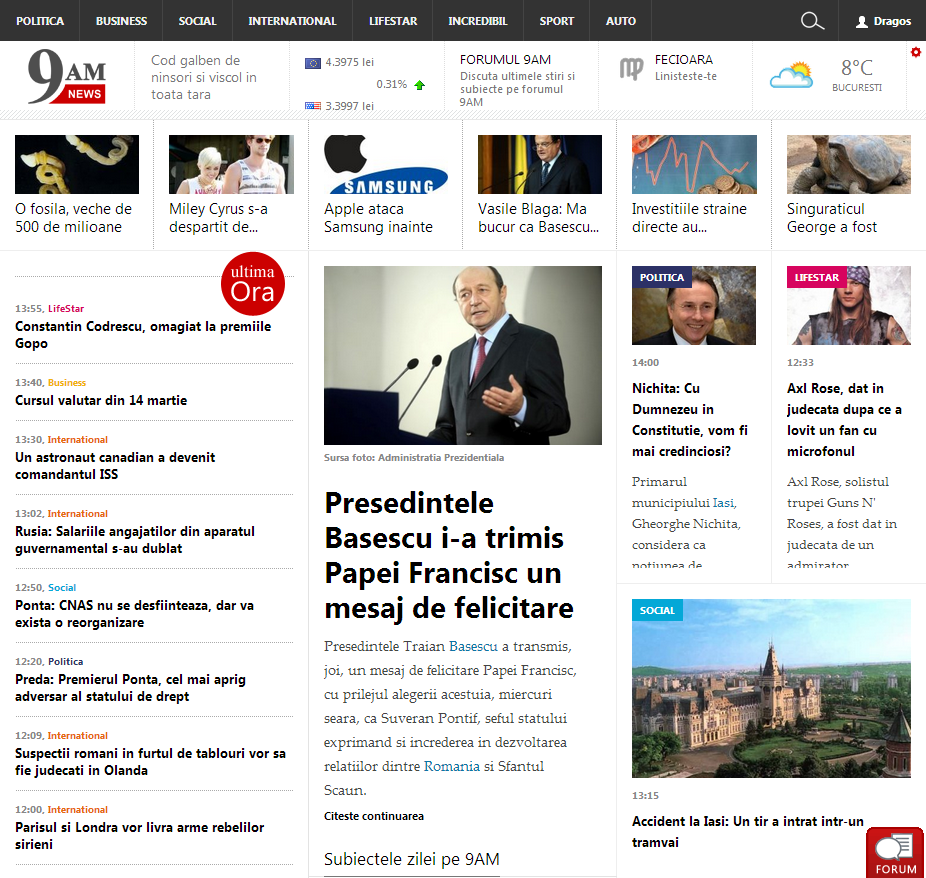Click the 9AM News logo
This screenshot has height=878, width=926.
pyautogui.click(x=67, y=77)
